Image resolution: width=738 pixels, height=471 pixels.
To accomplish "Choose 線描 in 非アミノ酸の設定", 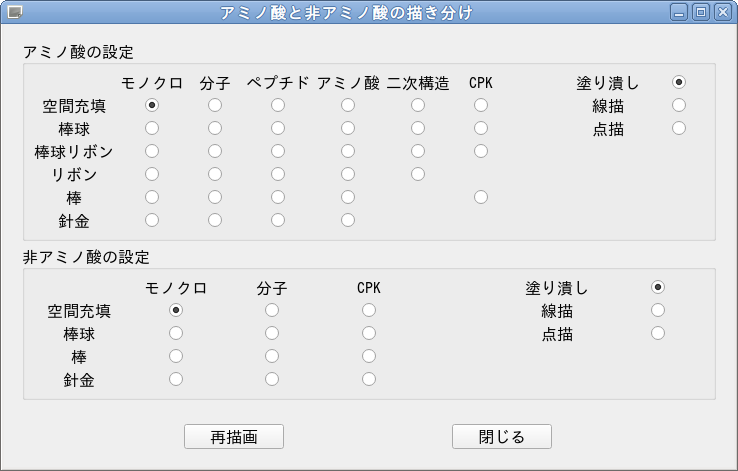I will pos(658,310).
